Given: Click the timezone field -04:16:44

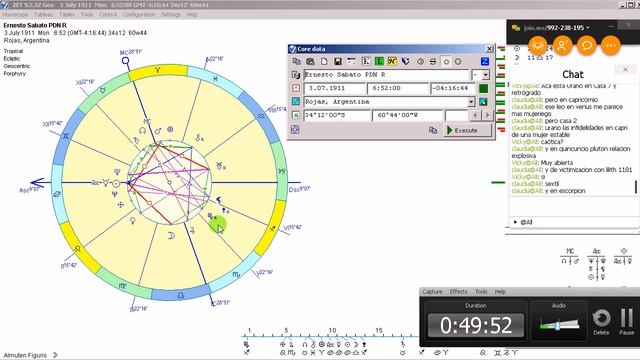Looking at the screenshot, I should pos(453,88).
